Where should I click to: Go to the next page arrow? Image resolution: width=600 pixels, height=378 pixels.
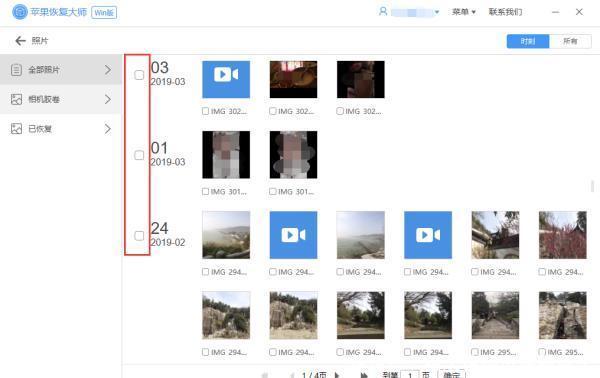pyautogui.click(x=337, y=375)
